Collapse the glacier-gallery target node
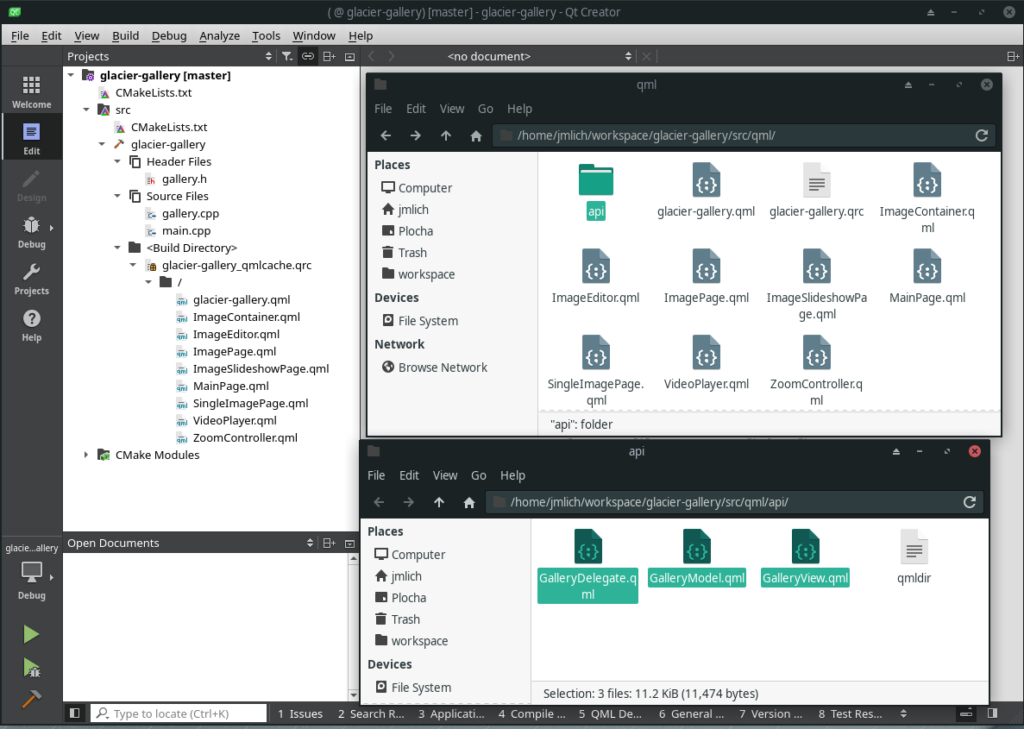The width and height of the screenshot is (1024, 729). [x=102, y=144]
